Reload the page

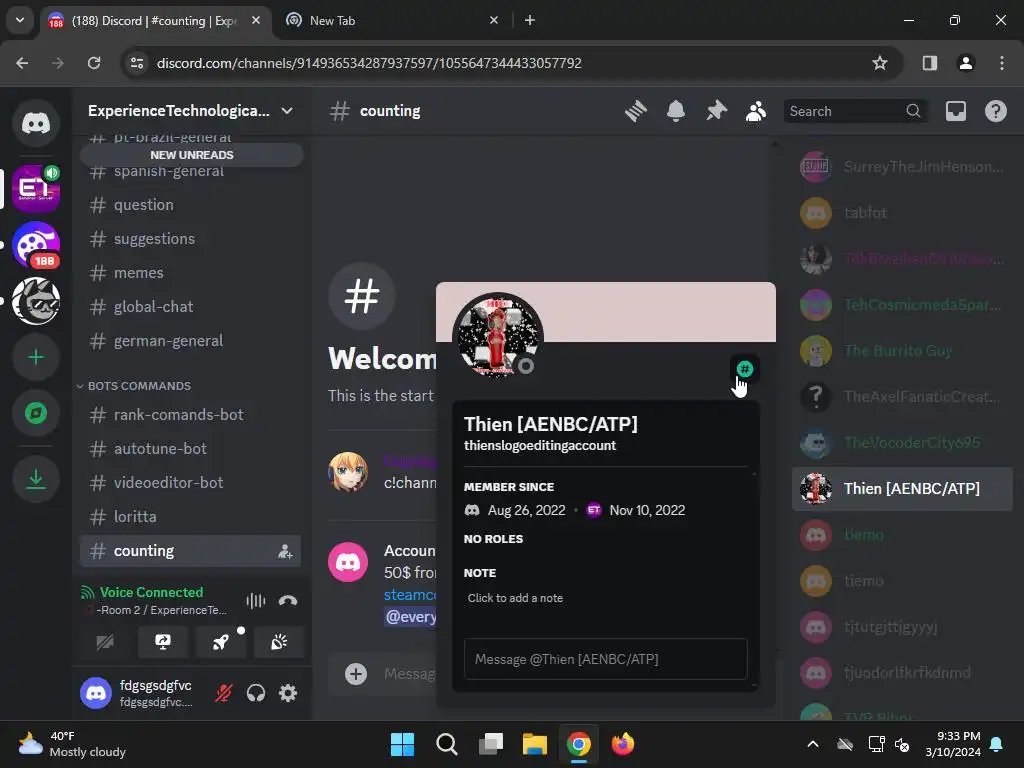pos(94,63)
